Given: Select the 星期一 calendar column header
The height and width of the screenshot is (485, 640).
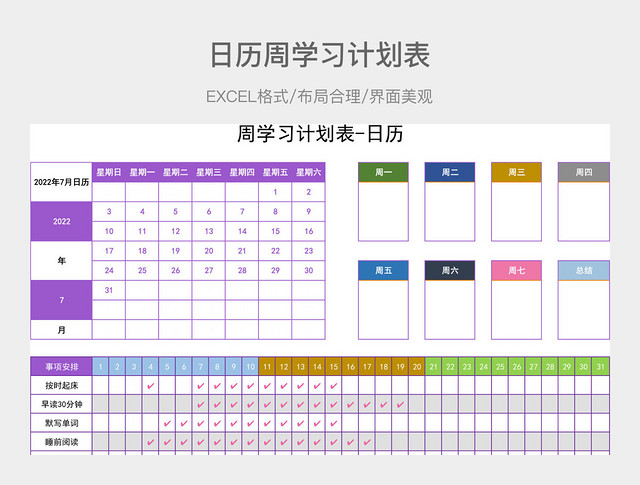Looking at the screenshot, I should (142, 172).
